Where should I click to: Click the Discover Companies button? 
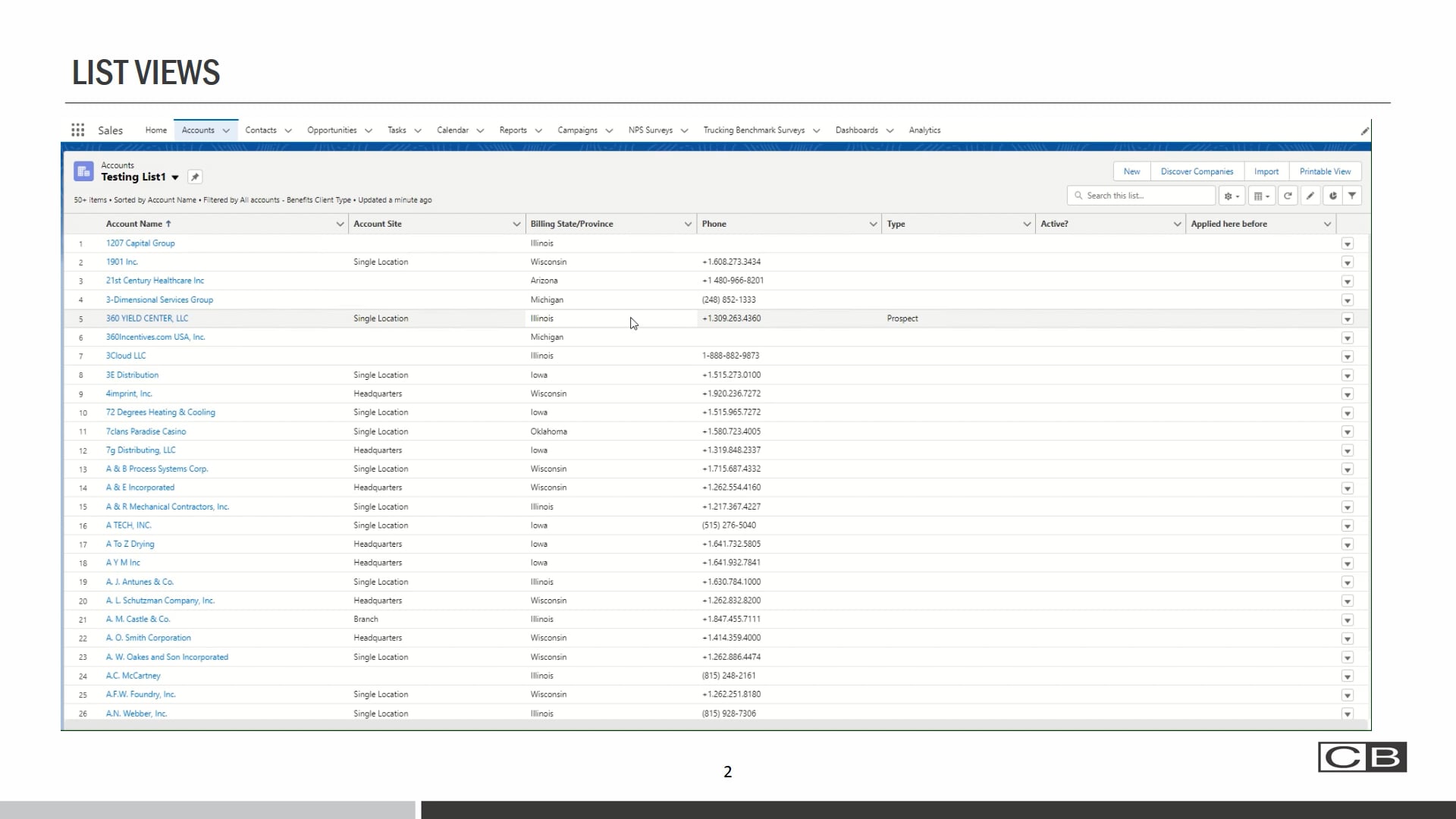1197,171
